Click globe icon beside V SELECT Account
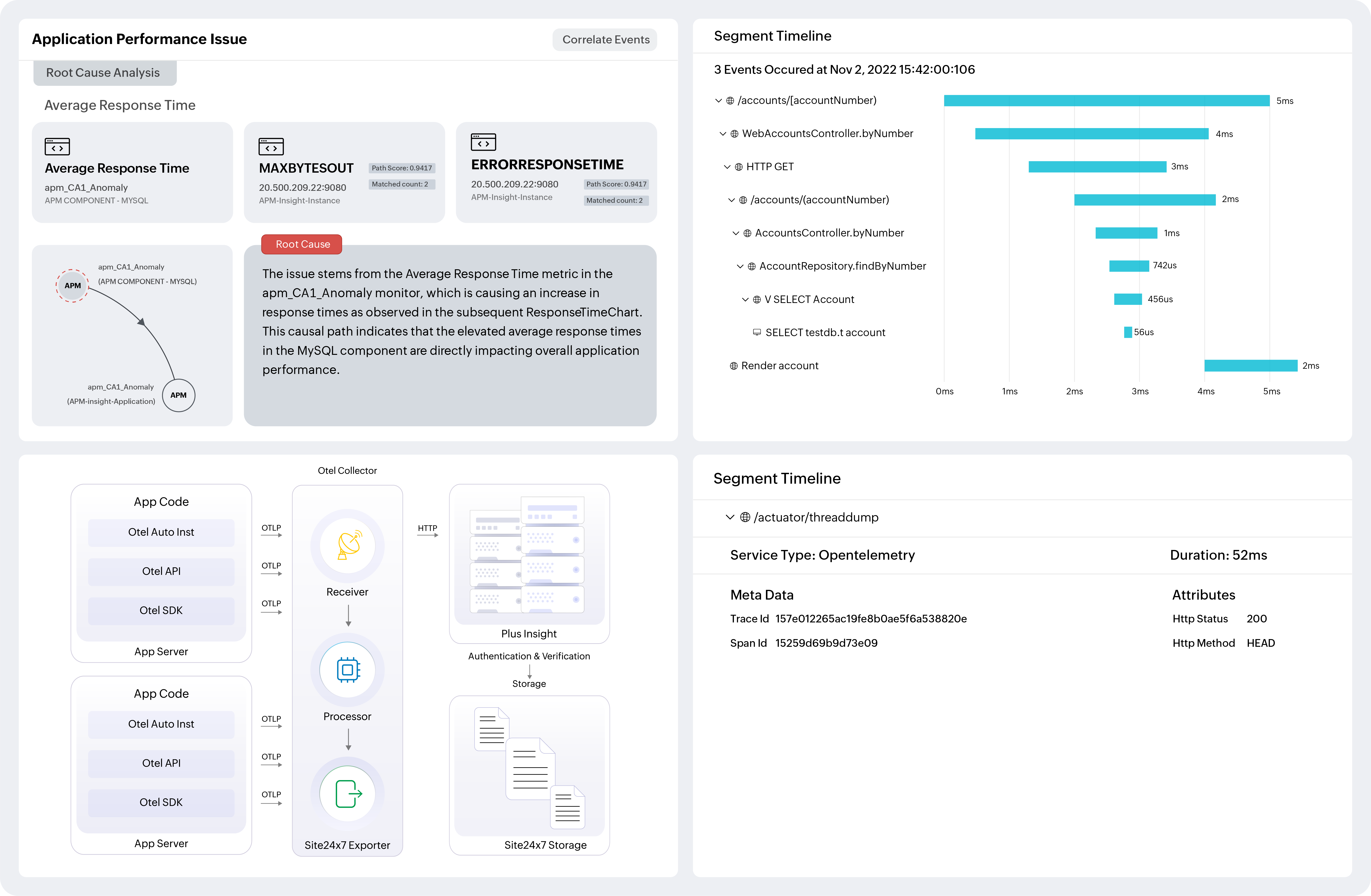1371x896 pixels. (x=757, y=299)
